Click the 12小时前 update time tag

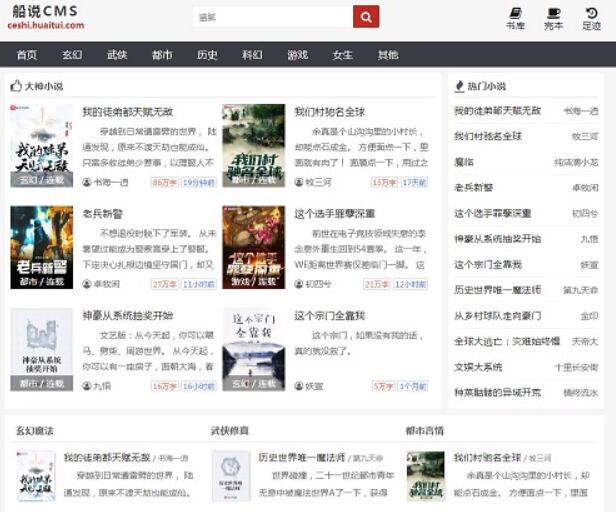tap(411, 284)
